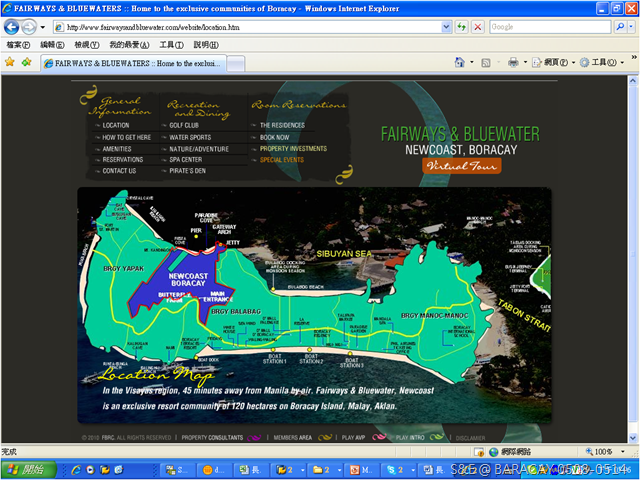Viewport: 640px width, 480px height.
Task: Click the Favorites Center star icon
Action: point(10,62)
